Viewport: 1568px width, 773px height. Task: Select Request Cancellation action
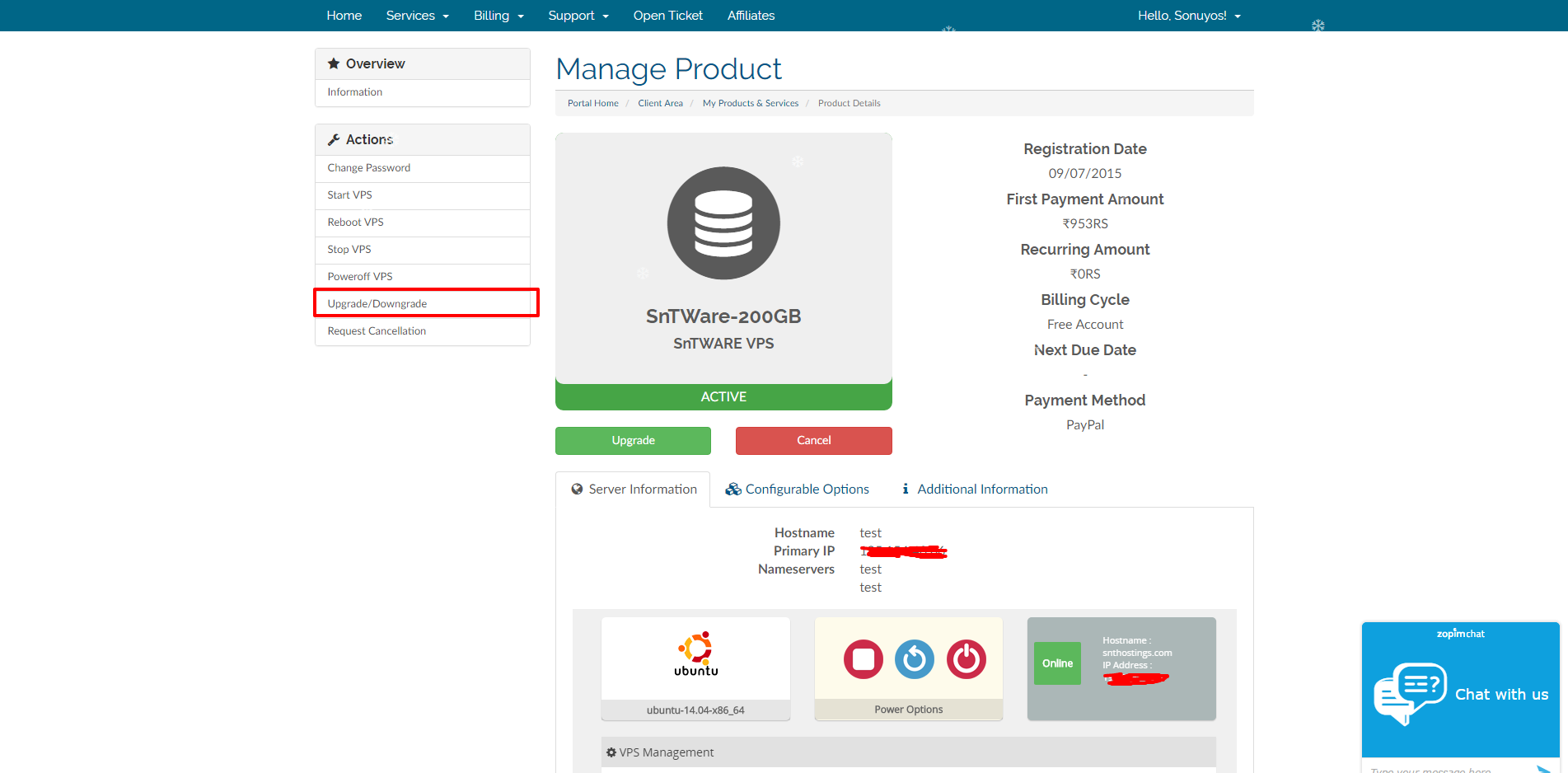(423, 331)
